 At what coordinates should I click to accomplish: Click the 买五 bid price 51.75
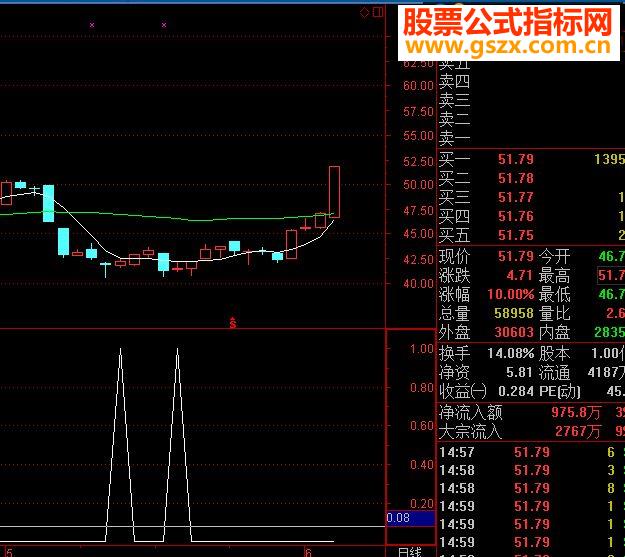click(516, 235)
